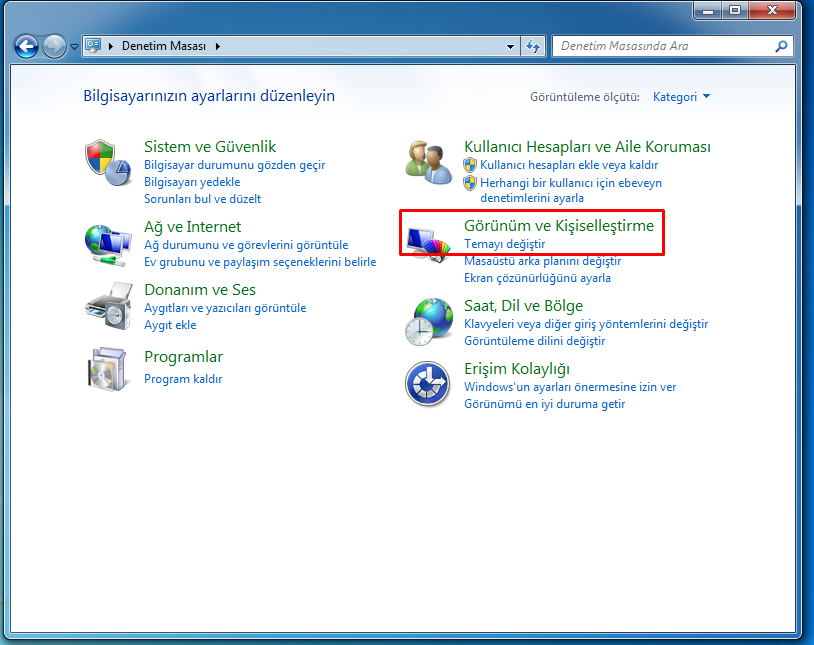The width and height of the screenshot is (814, 645).
Task: Click Klavyeleri veya diğer giriş yöntemlerini değiştir
Action: click(586, 324)
